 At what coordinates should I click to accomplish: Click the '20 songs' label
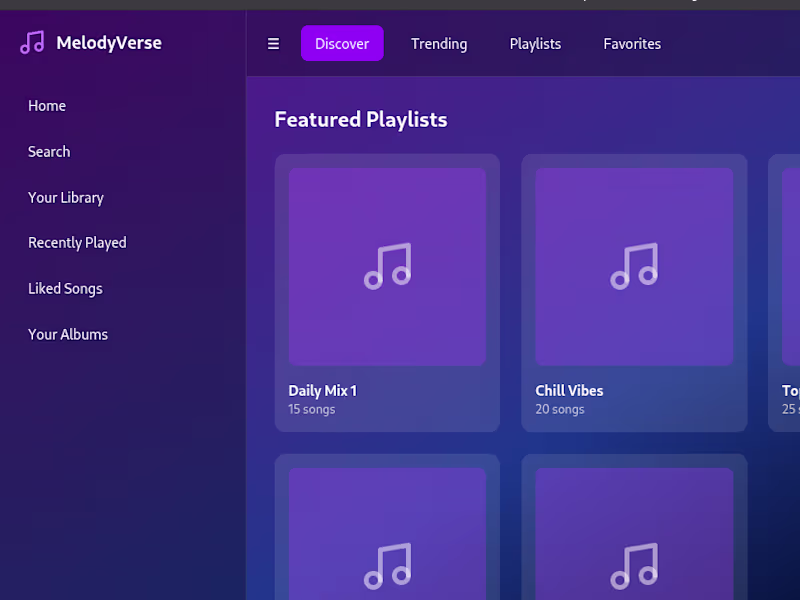click(560, 409)
